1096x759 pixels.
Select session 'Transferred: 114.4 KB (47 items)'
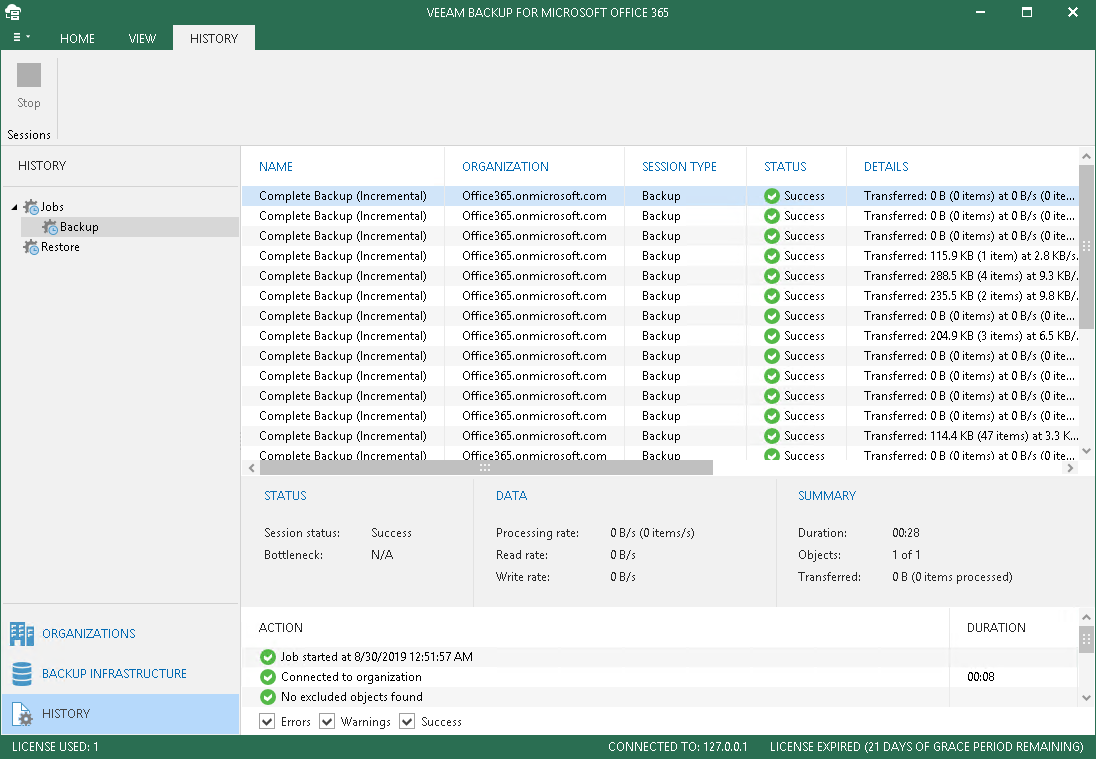point(660,436)
